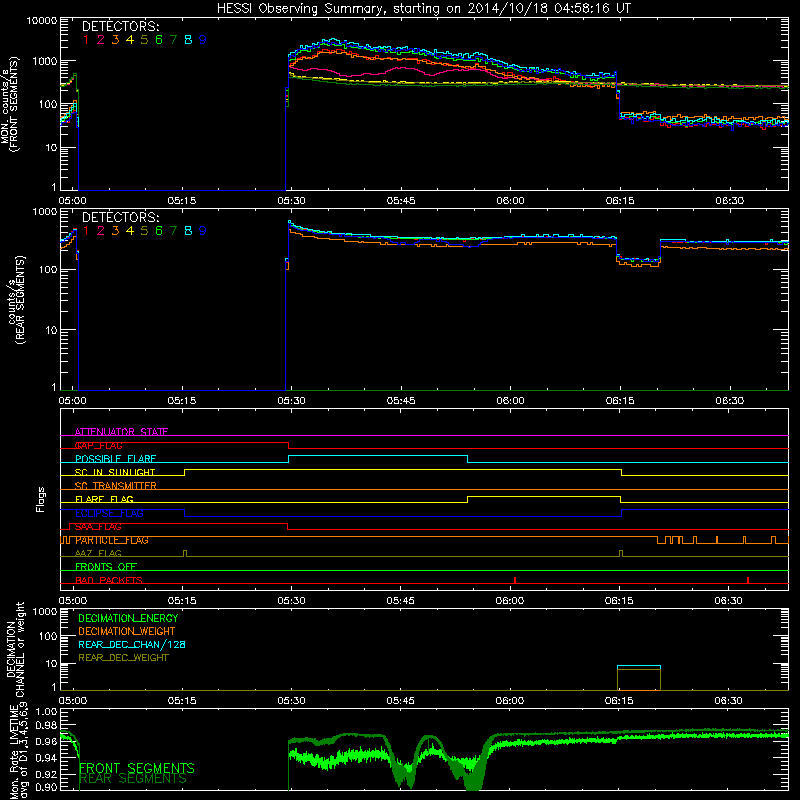This screenshot has width=800, height=800.
Task: Click detector 4 in front segments legend
Action: (x=130, y=40)
